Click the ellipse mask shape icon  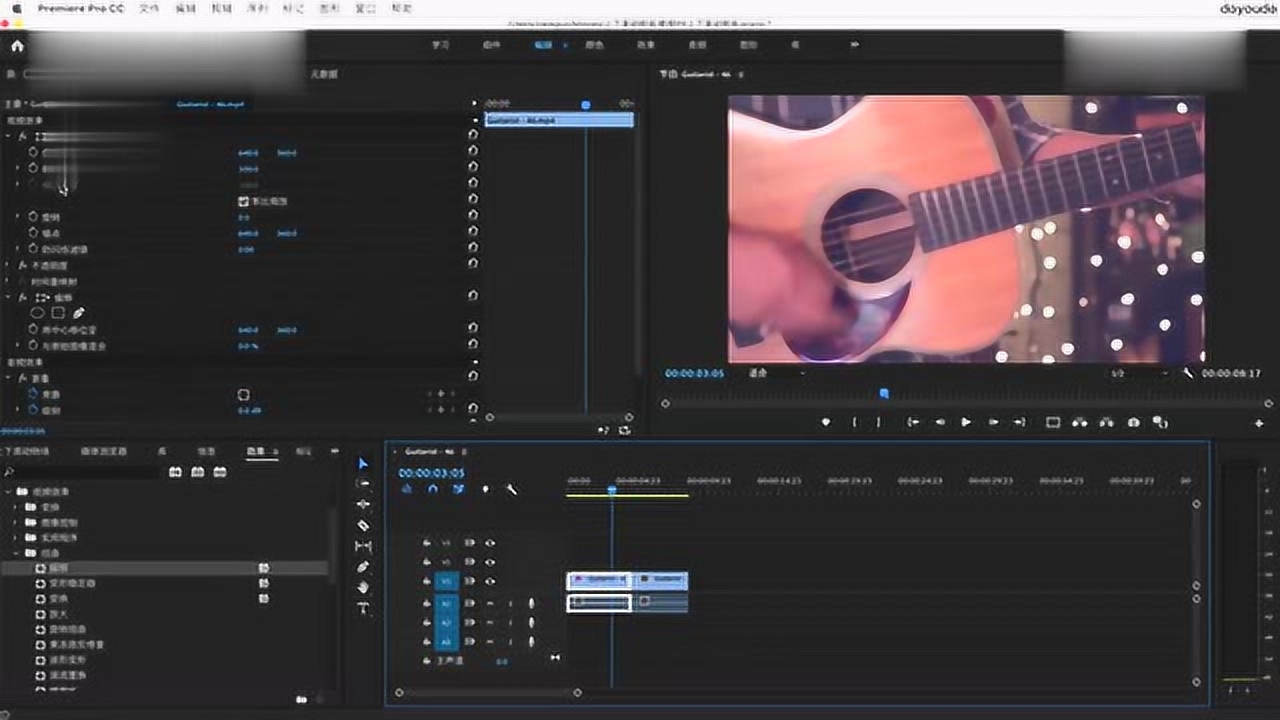point(38,313)
